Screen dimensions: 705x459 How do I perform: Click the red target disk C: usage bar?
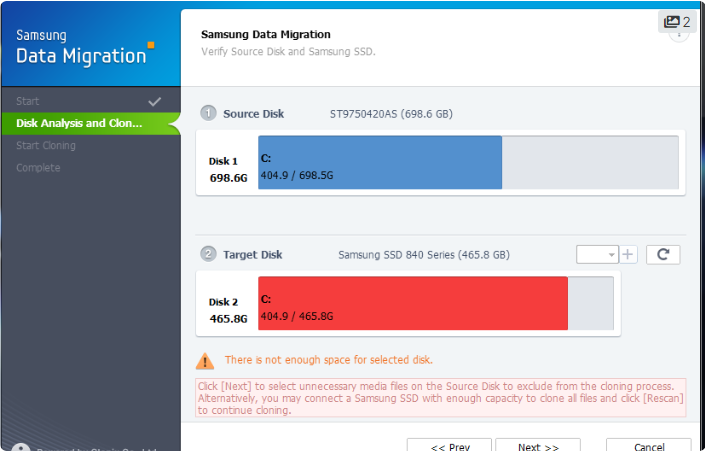point(413,303)
